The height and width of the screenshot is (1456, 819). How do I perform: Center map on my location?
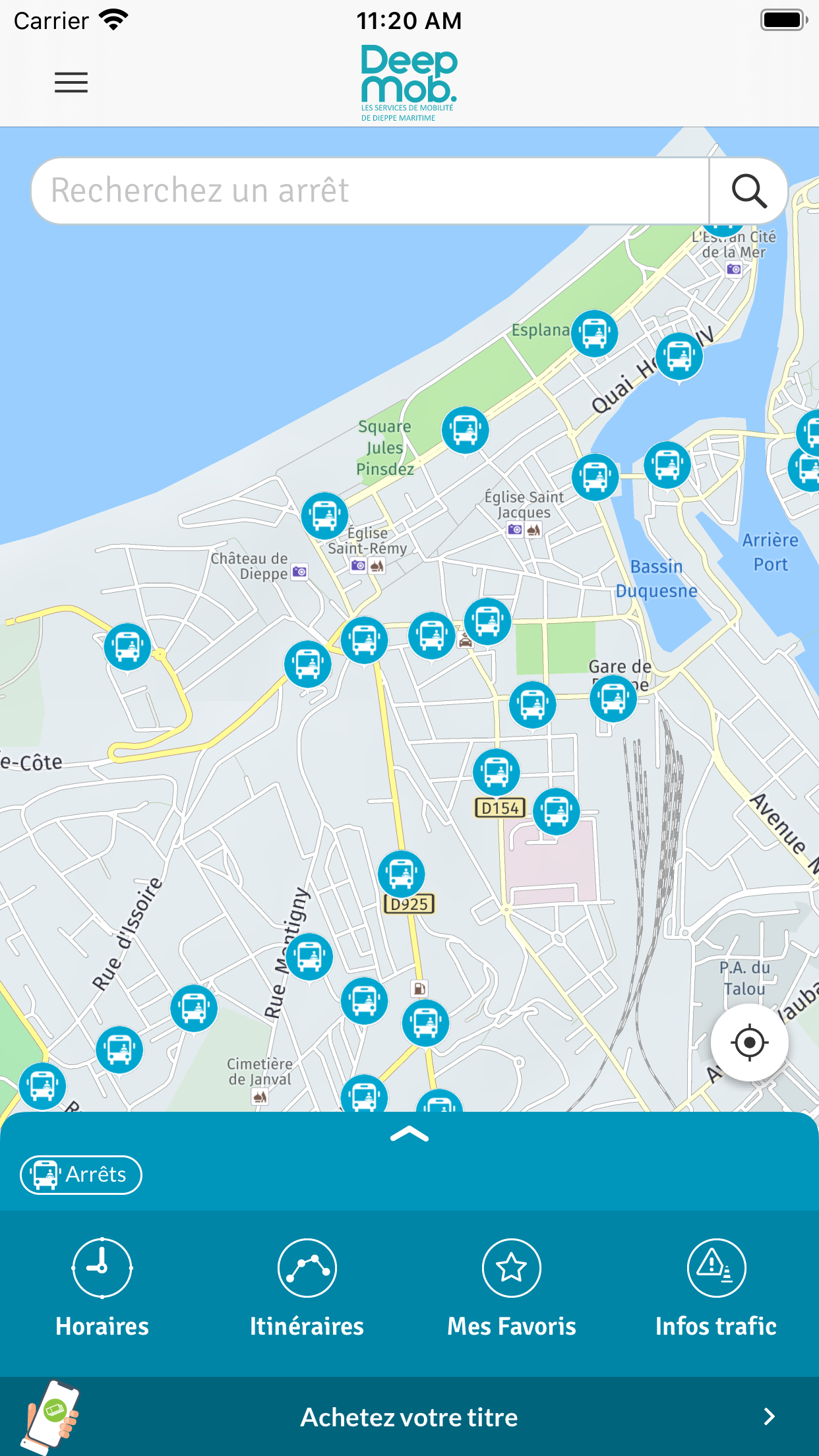(x=750, y=1043)
